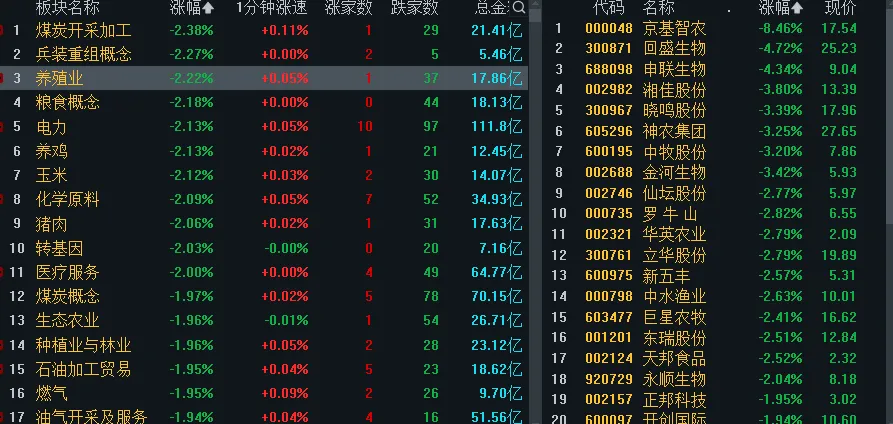Screen dimensions: 893x424
Task: Open stock 天邦食品 in the list
Action: (x=674, y=358)
